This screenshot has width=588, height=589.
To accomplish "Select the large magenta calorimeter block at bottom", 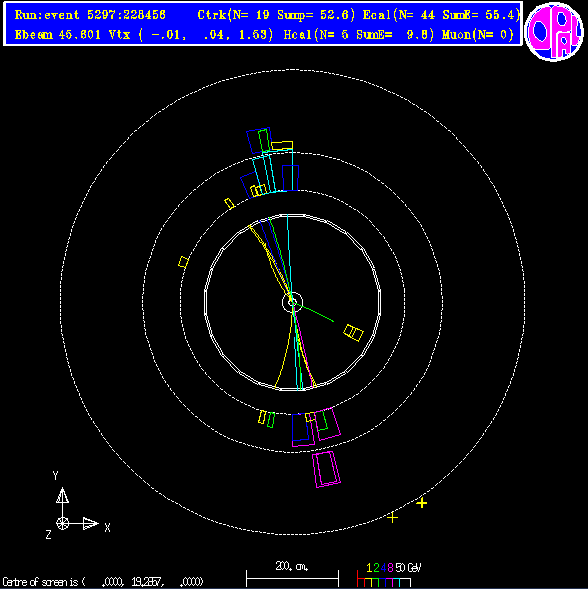I will coord(326,469).
